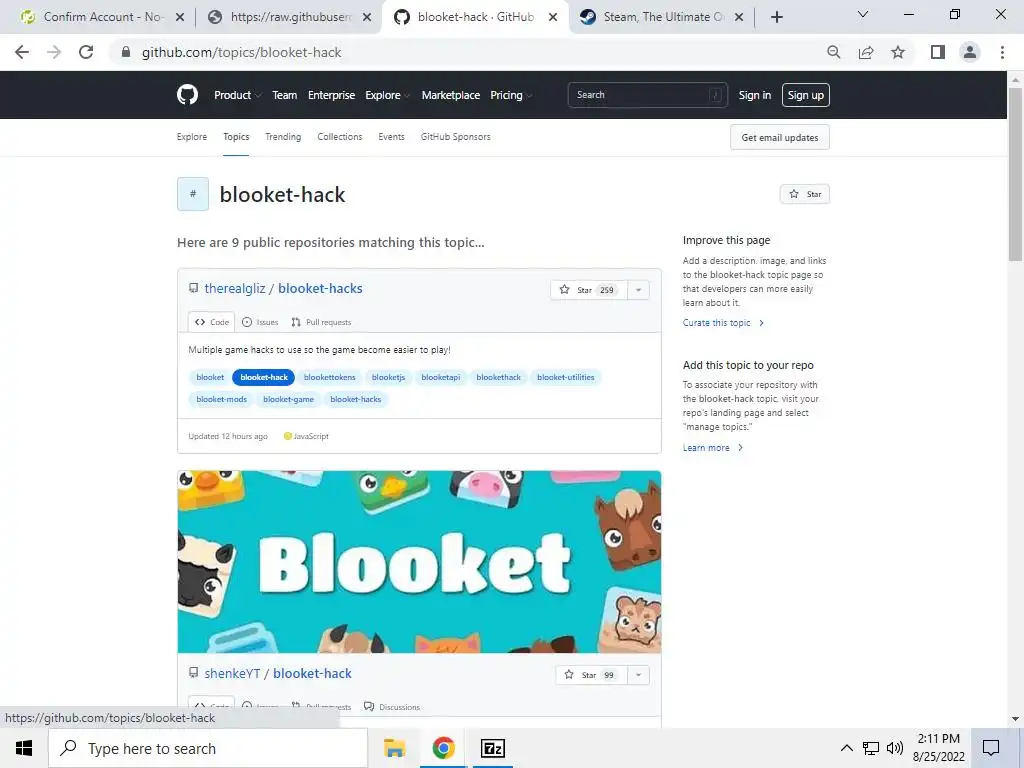Open Code tab of blooket-hacks card

(212, 322)
